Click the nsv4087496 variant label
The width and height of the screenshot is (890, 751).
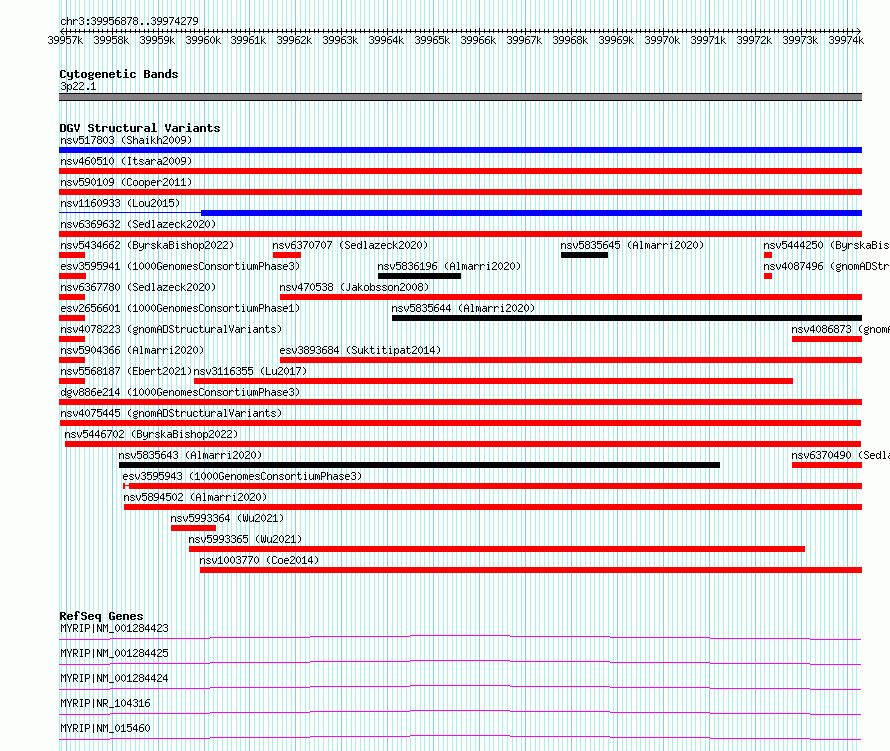coord(826,266)
